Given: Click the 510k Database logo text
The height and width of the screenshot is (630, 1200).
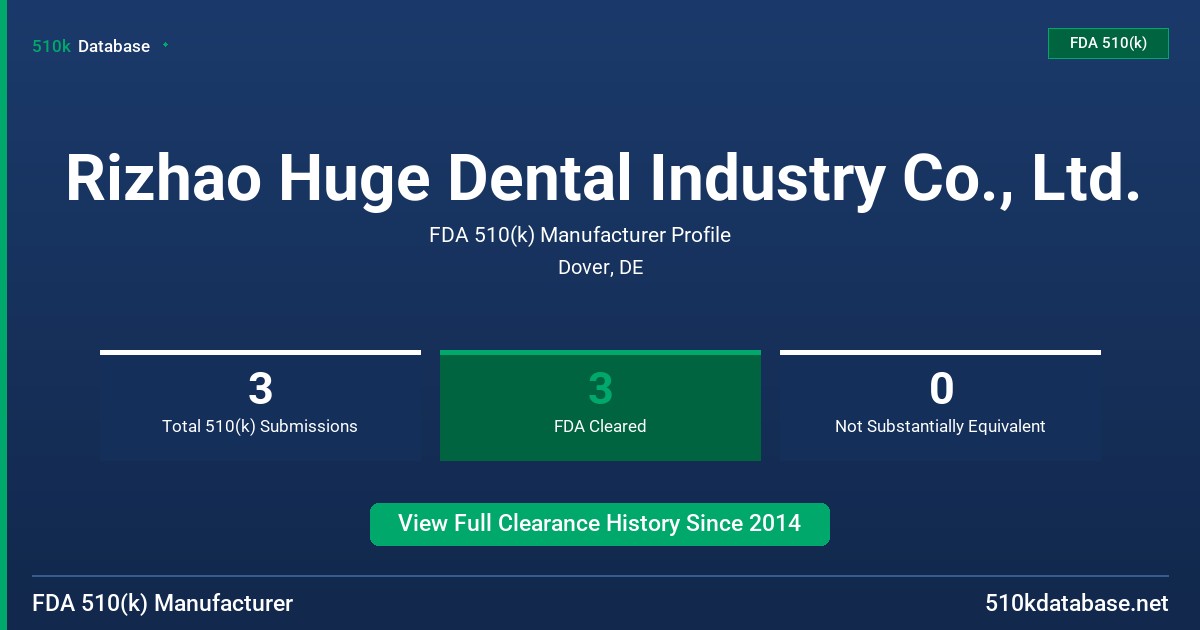Looking at the screenshot, I should pos(91,46).
